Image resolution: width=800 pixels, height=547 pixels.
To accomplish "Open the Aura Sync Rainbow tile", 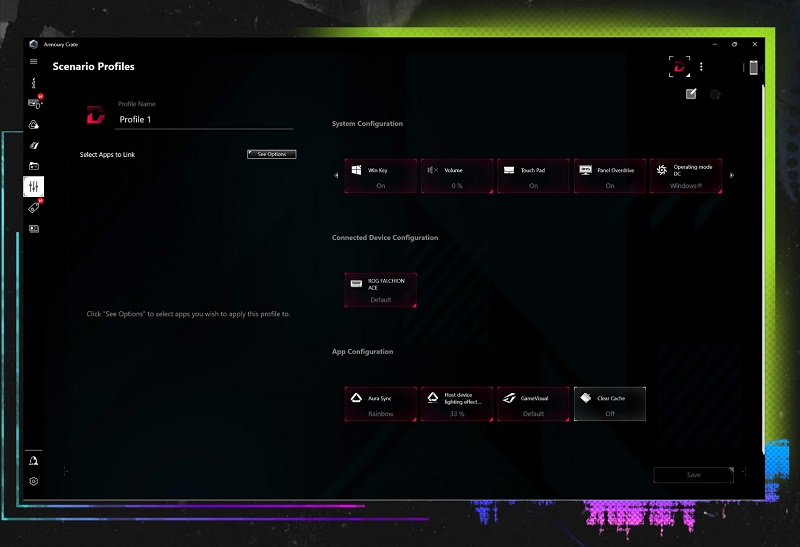I will coord(381,404).
